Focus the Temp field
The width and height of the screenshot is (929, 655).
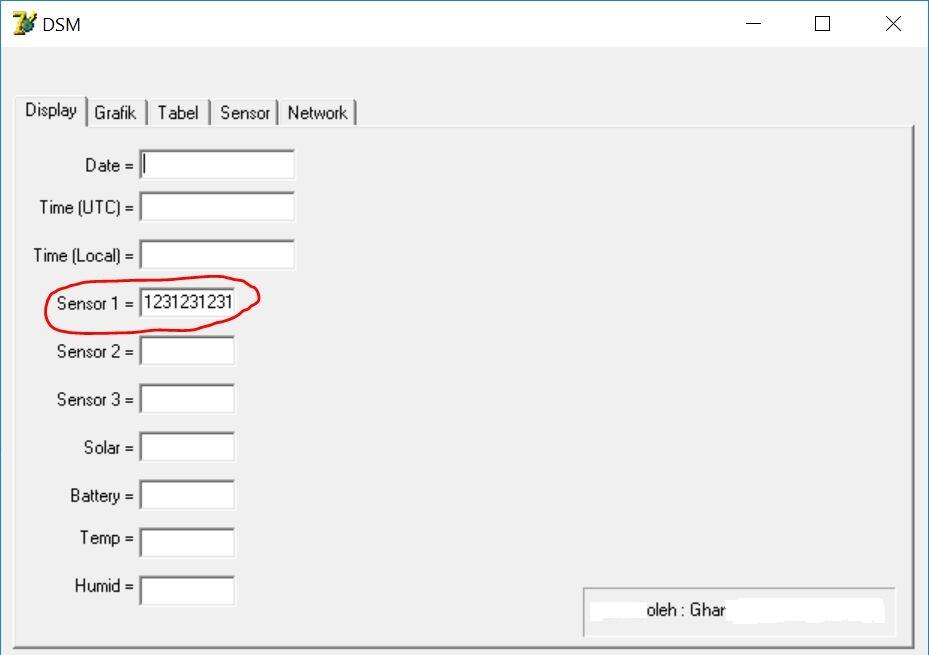coord(187,542)
